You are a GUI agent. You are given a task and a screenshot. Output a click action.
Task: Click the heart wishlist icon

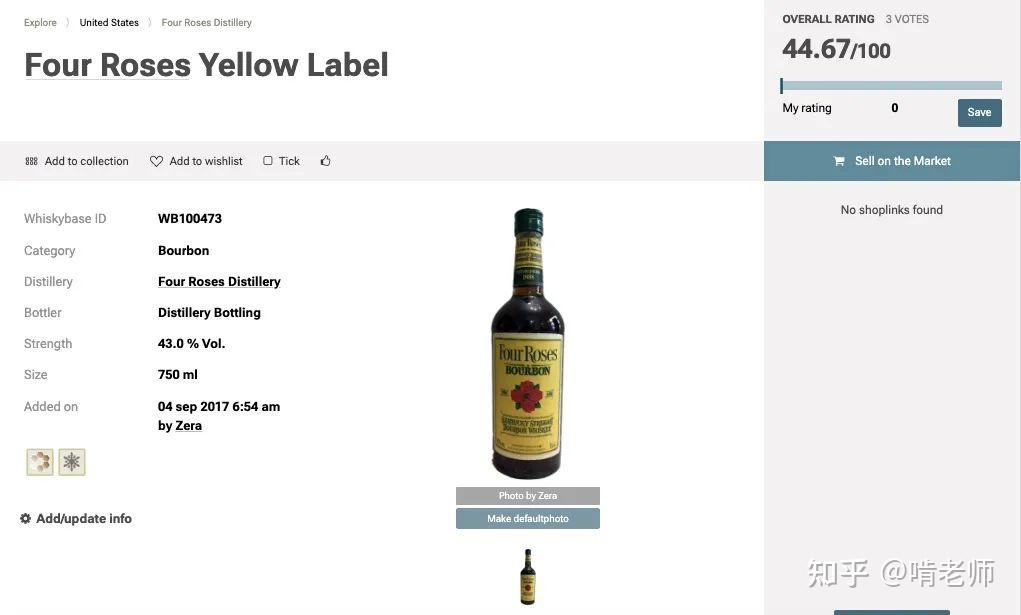[x=156, y=161]
